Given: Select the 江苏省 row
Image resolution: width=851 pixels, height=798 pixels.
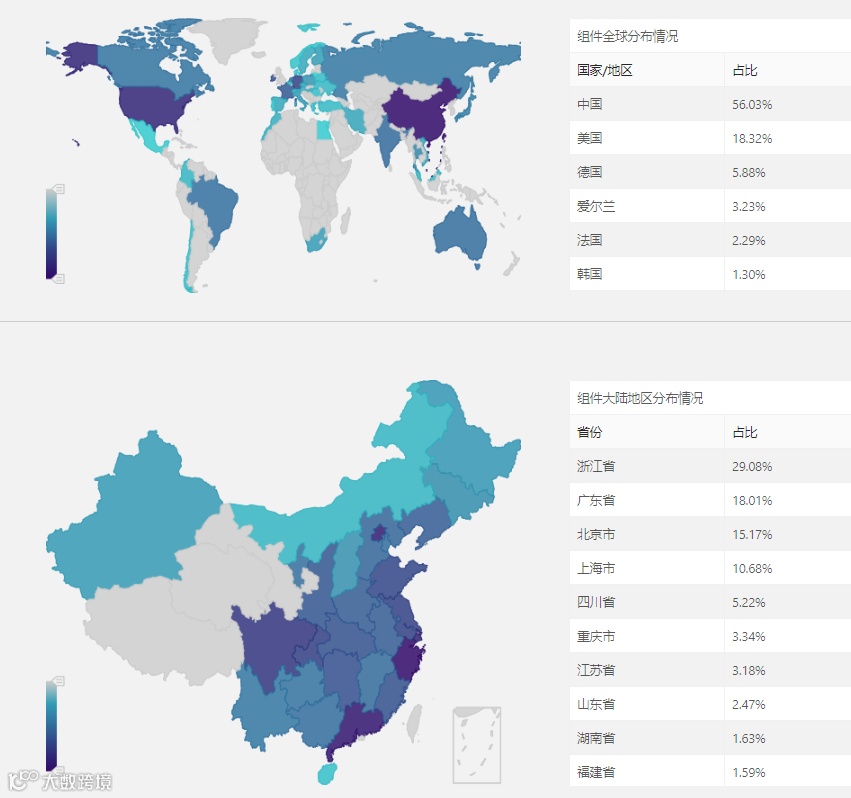Looking at the screenshot, I should [x=710, y=670].
